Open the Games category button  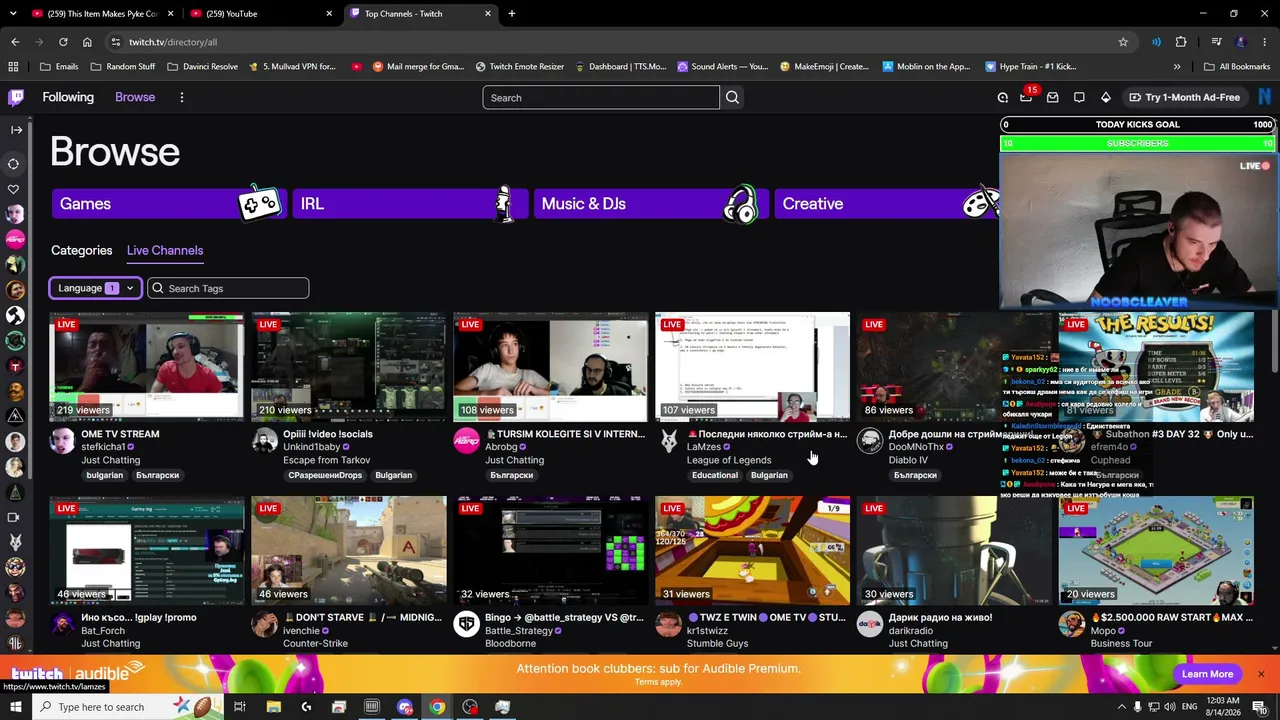(169, 203)
